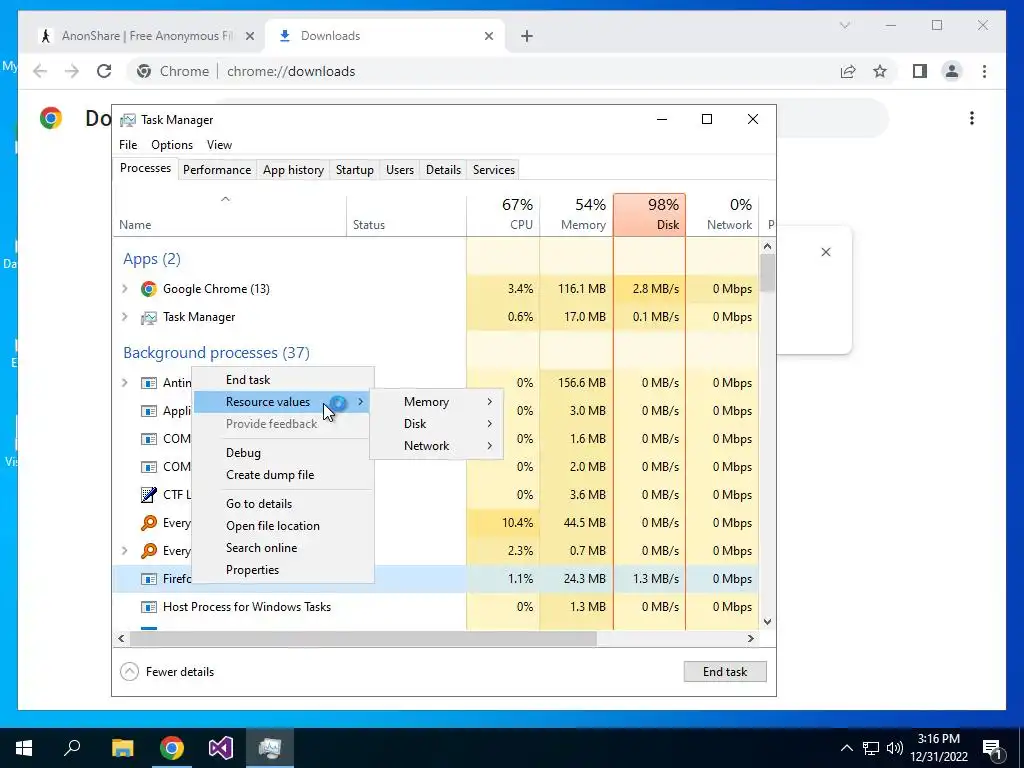Open the Memory submenu
The width and height of the screenshot is (1024, 768).
tap(436, 402)
